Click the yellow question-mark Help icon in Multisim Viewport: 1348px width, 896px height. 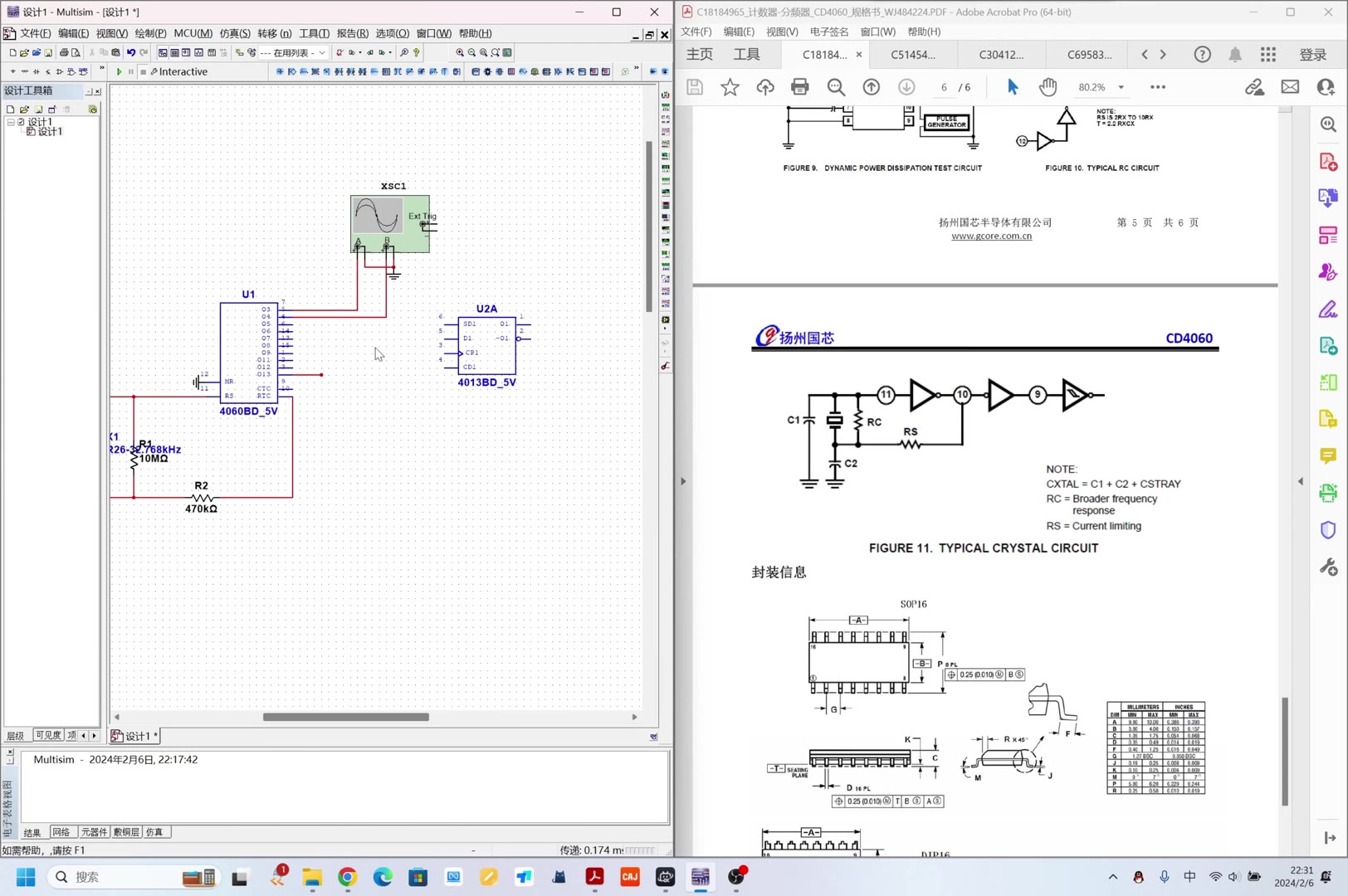pyautogui.click(x=417, y=52)
